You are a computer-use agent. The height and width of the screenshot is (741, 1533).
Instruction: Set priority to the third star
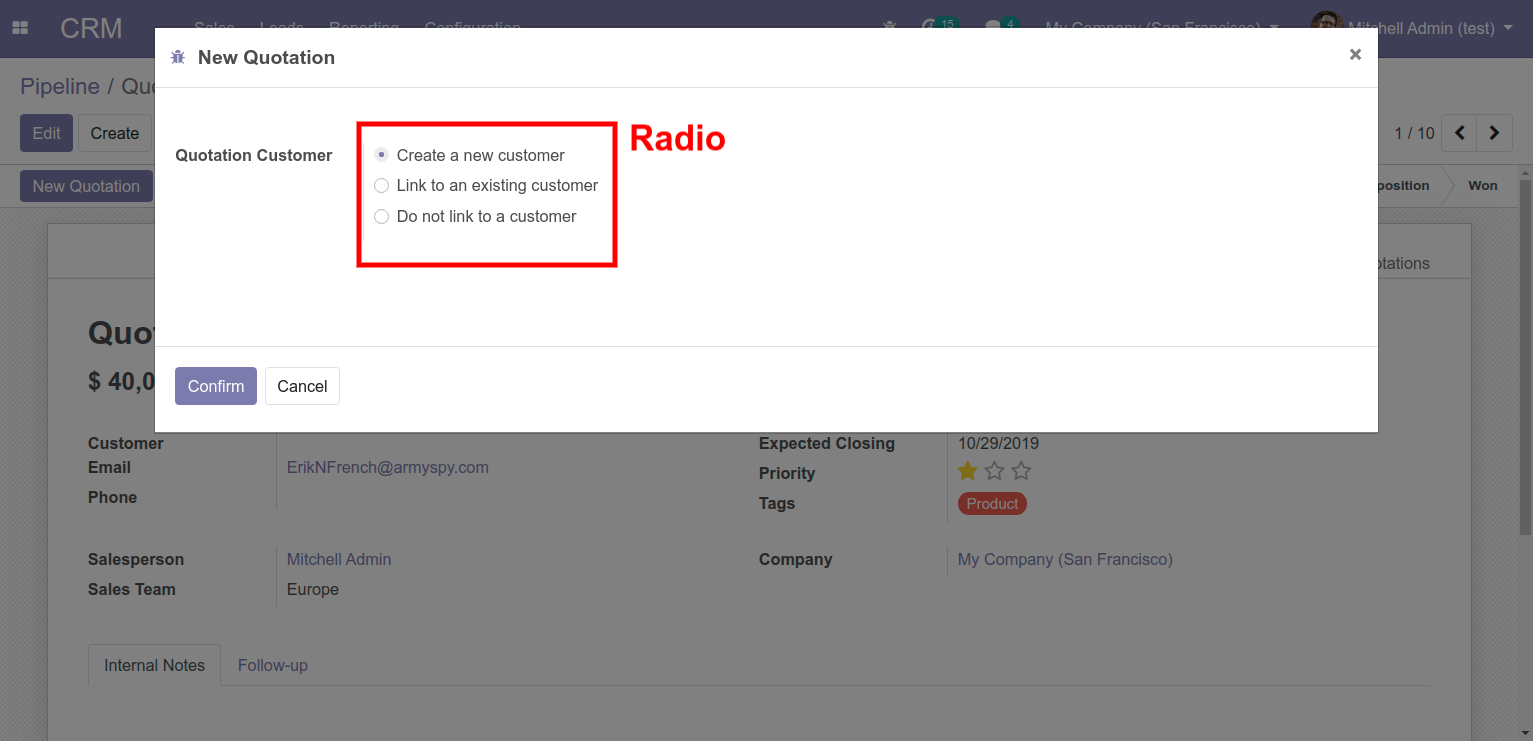pos(1021,471)
